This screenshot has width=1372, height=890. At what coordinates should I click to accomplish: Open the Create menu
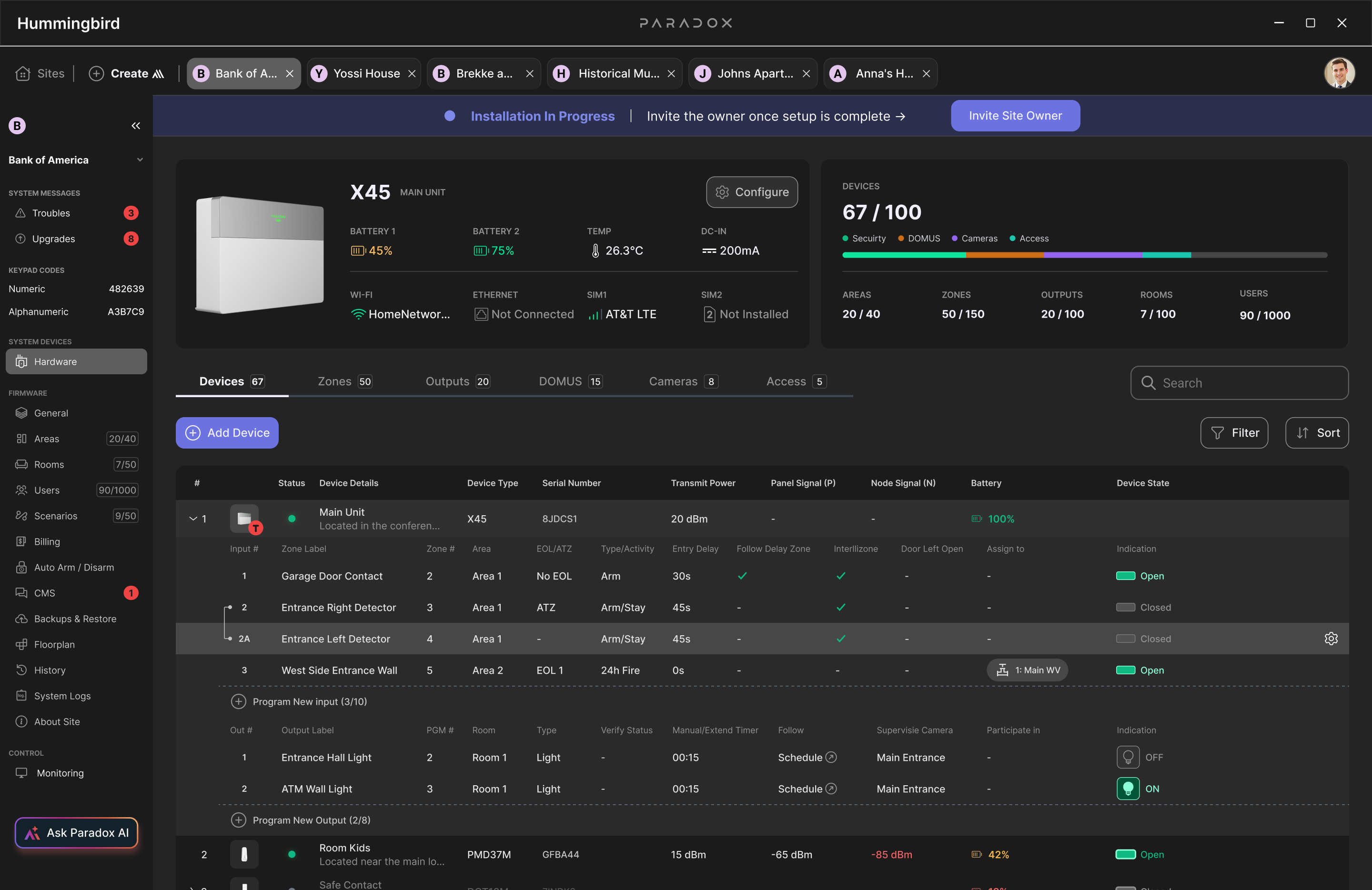(127, 73)
